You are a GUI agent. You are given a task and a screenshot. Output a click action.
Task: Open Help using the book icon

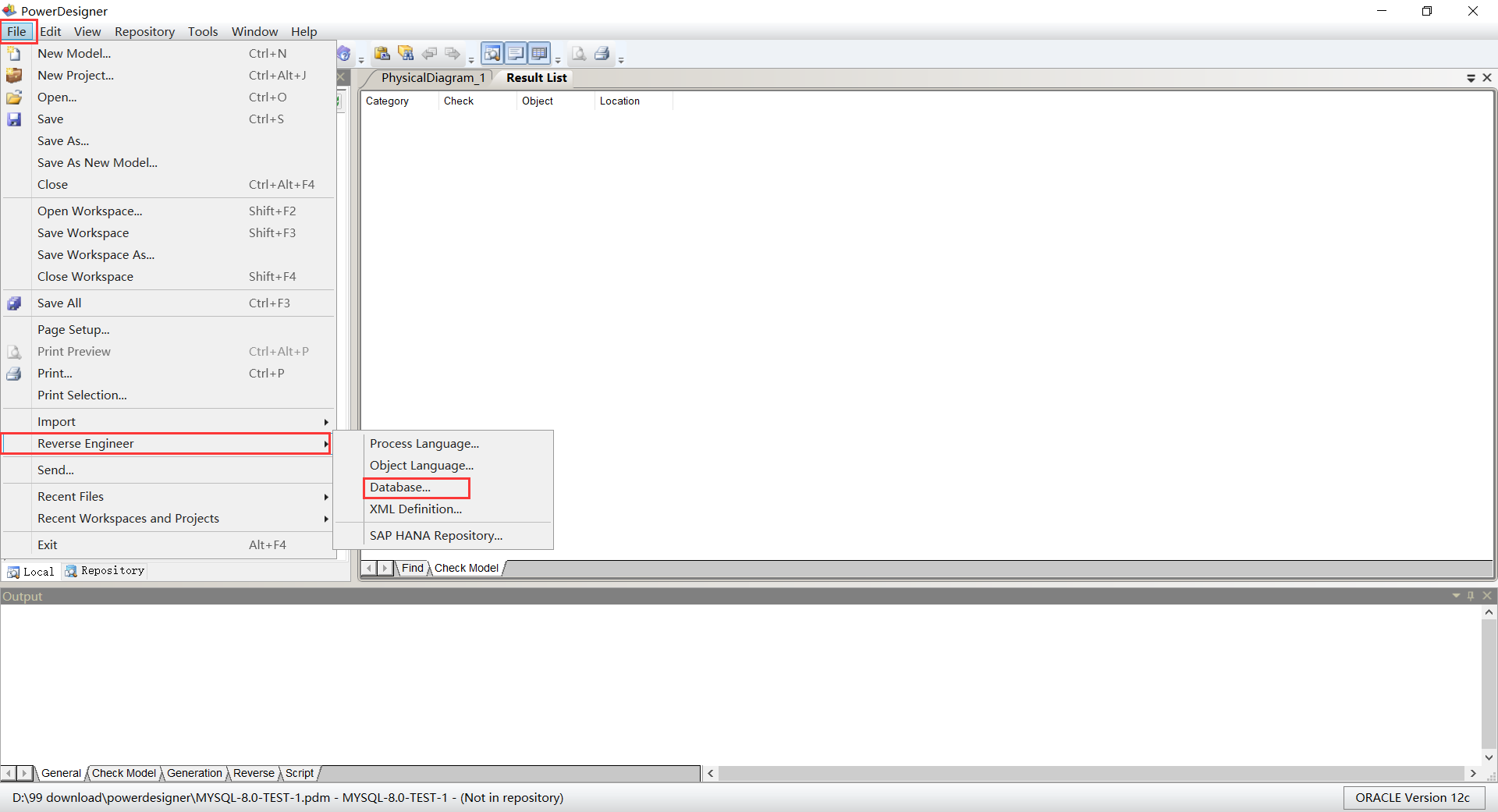344,53
